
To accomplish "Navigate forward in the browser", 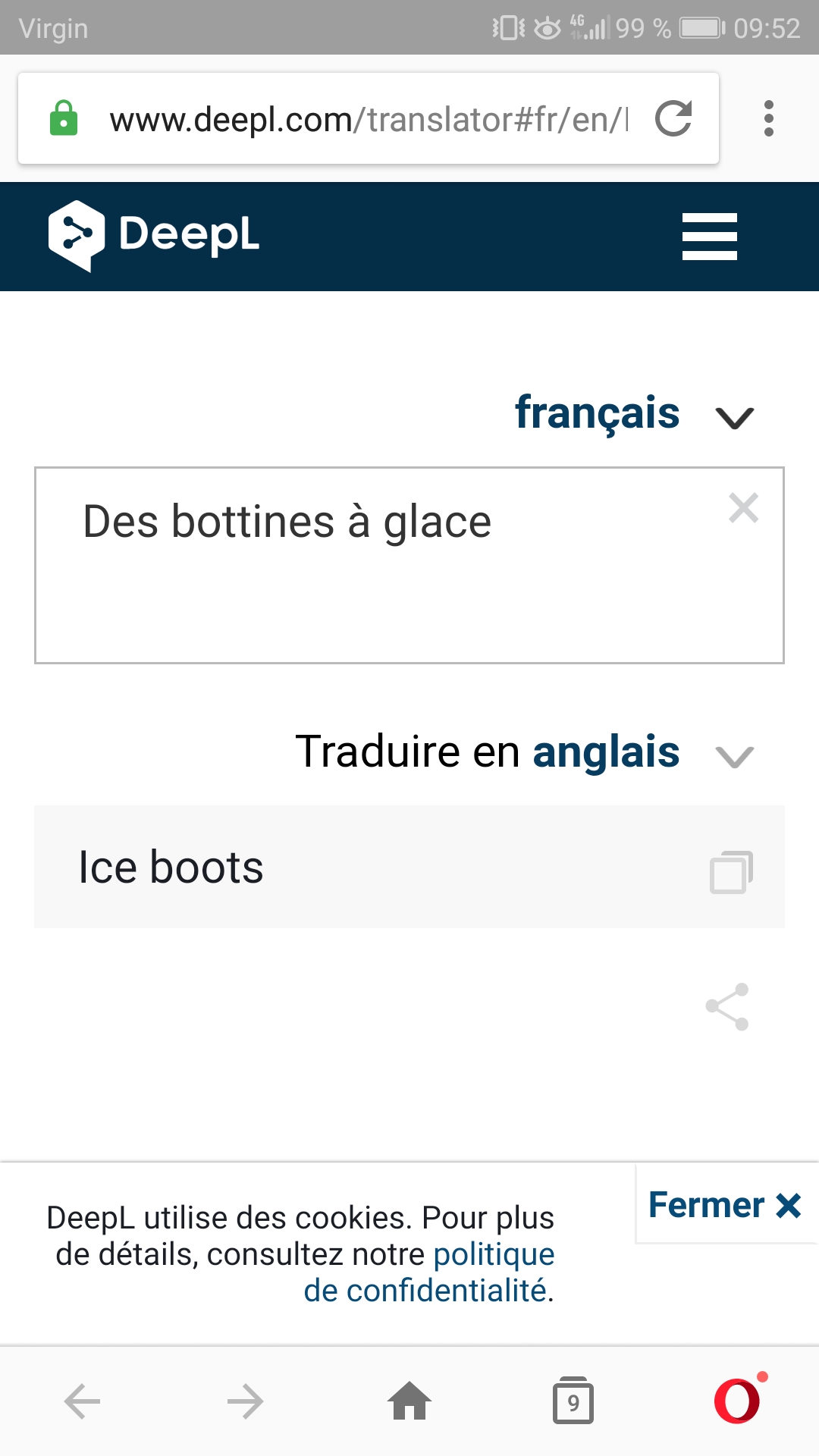I will [x=245, y=1401].
